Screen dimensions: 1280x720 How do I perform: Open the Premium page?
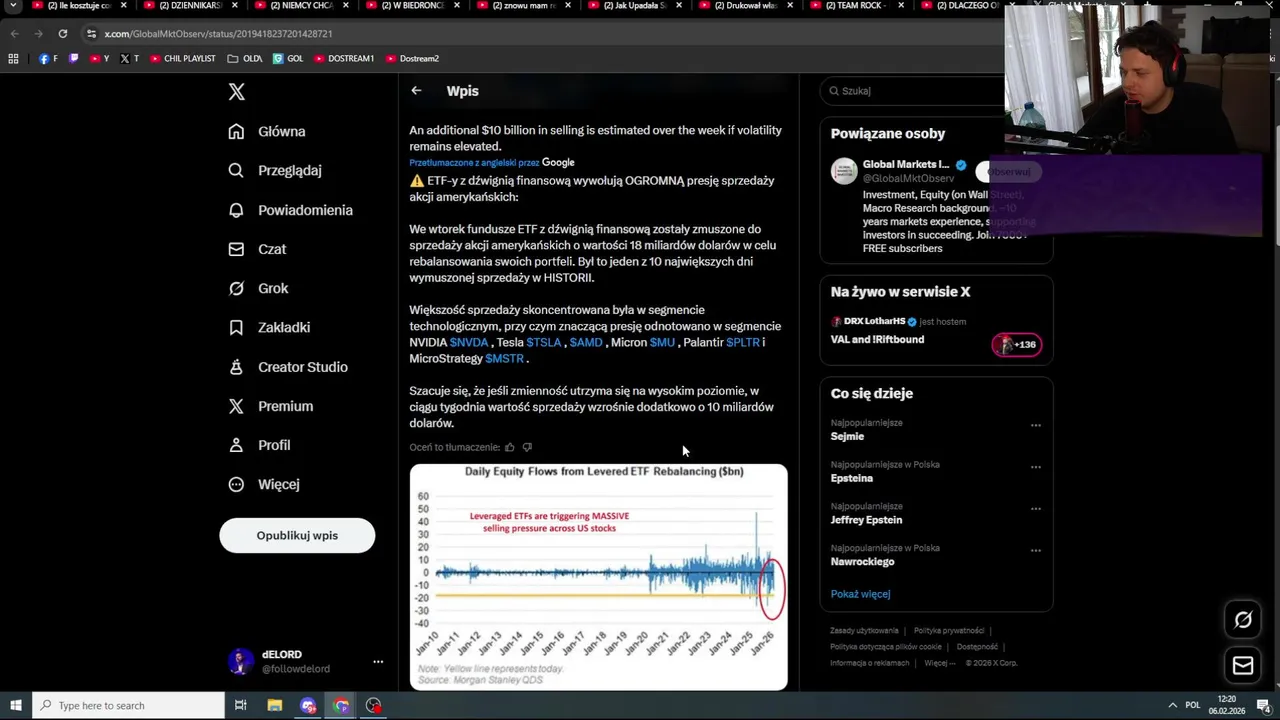click(x=270, y=406)
